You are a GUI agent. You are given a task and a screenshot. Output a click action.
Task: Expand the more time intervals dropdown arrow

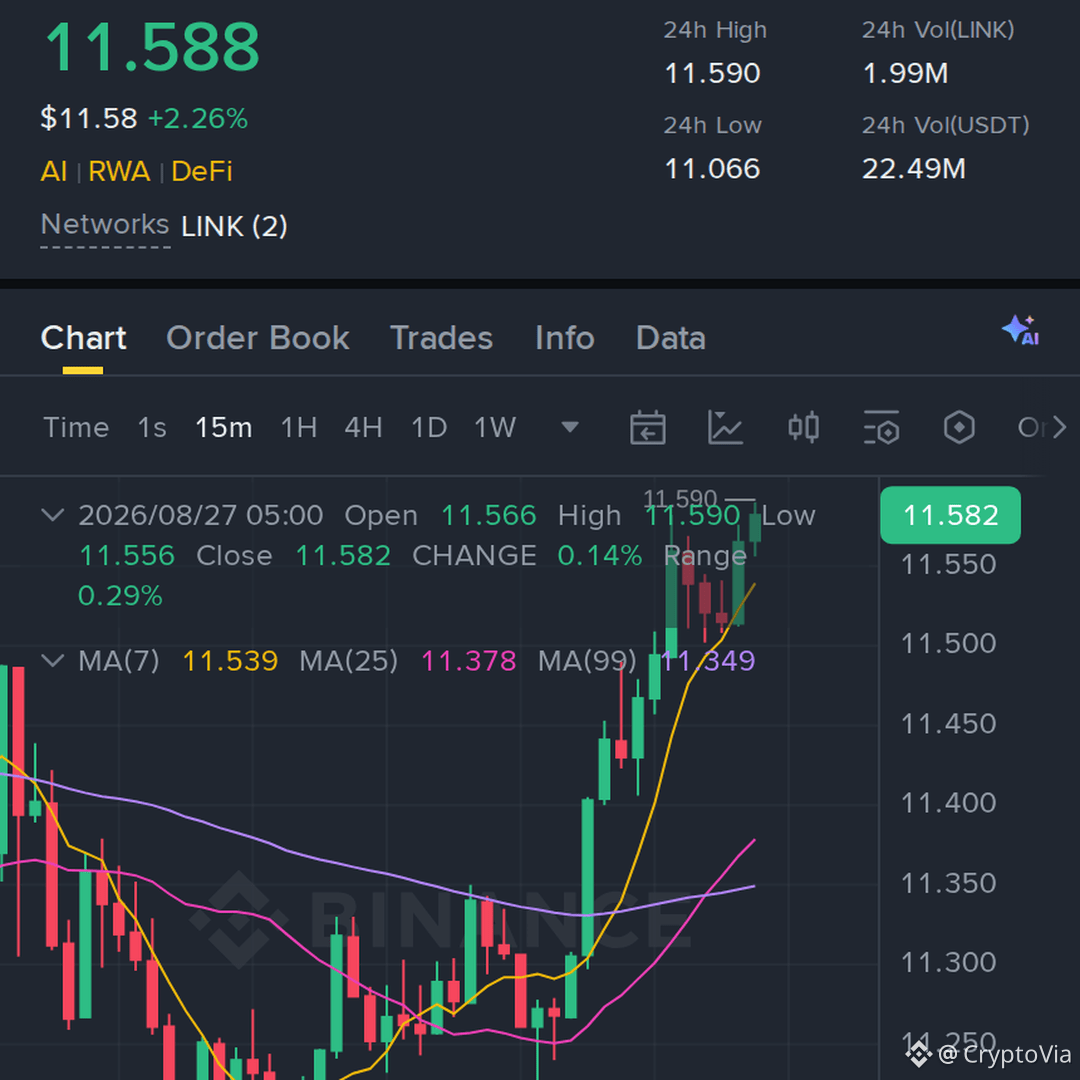(x=570, y=427)
